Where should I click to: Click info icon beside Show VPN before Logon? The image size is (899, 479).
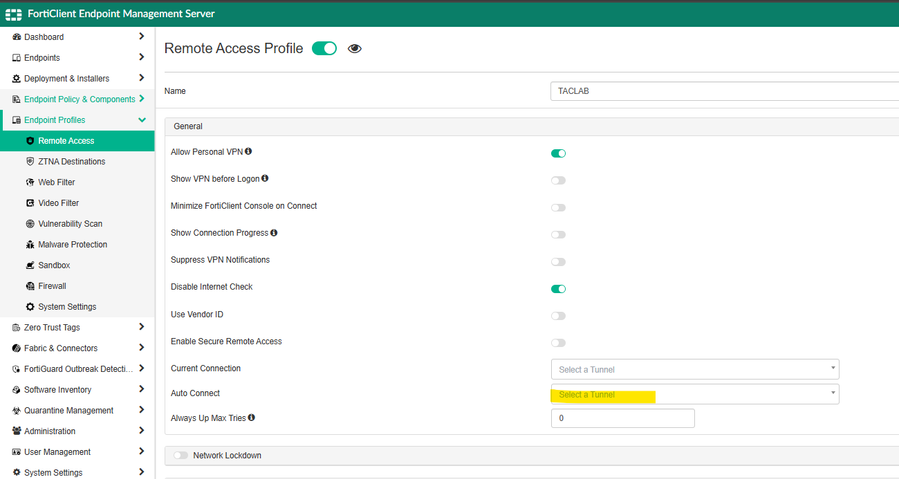point(265,178)
